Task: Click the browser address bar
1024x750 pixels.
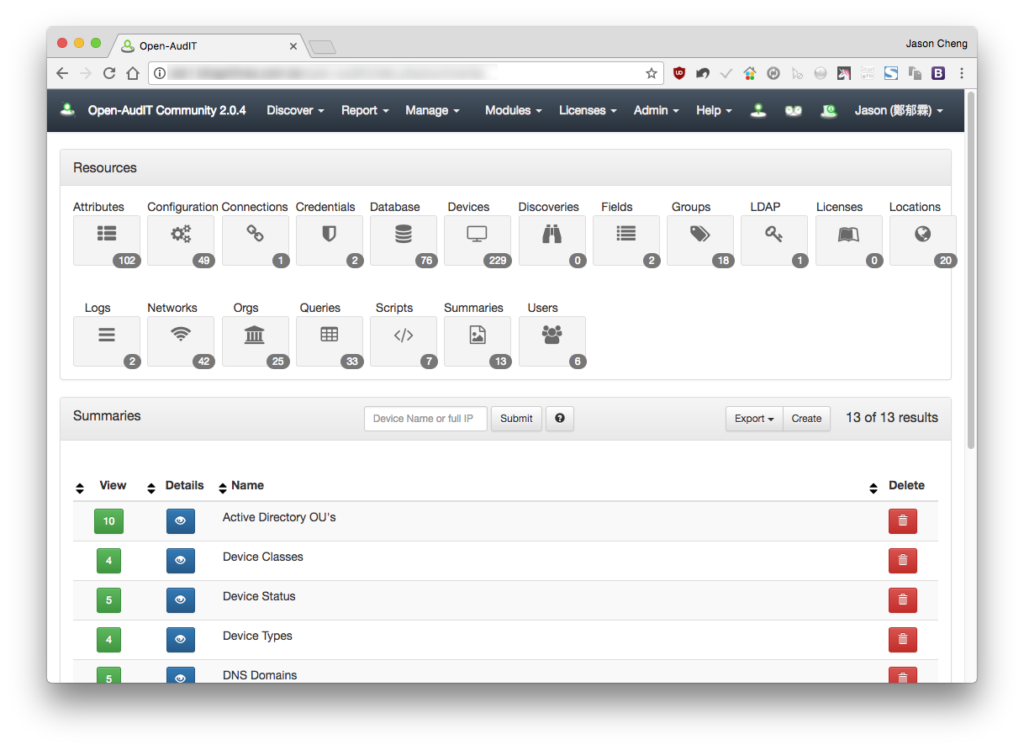Action: tap(405, 73)
